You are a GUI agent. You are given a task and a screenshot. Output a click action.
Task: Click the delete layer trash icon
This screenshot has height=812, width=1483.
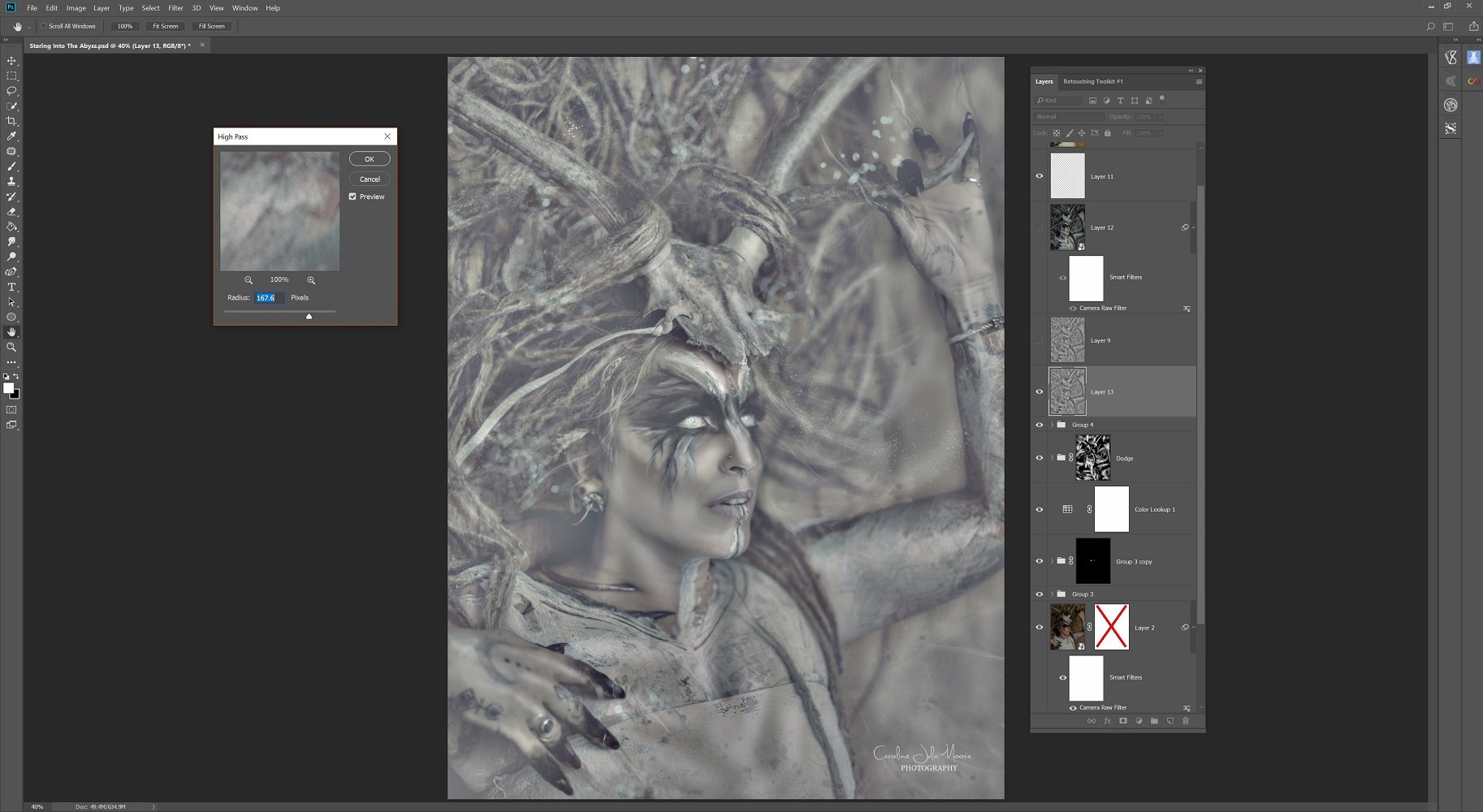tap(1185, 721)
